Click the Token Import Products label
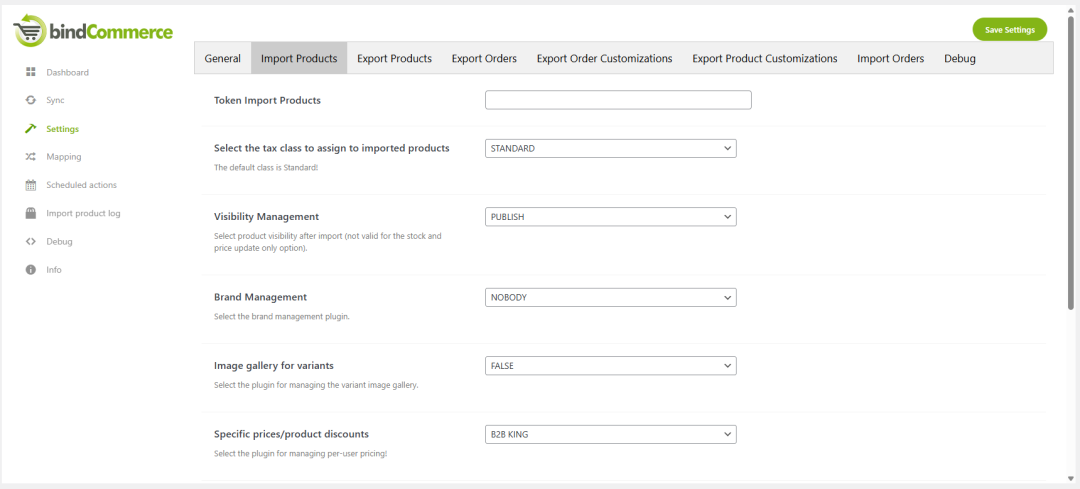Image resolution: width=1080 pixels, height=489 pixels. click(x=267, y=101)
